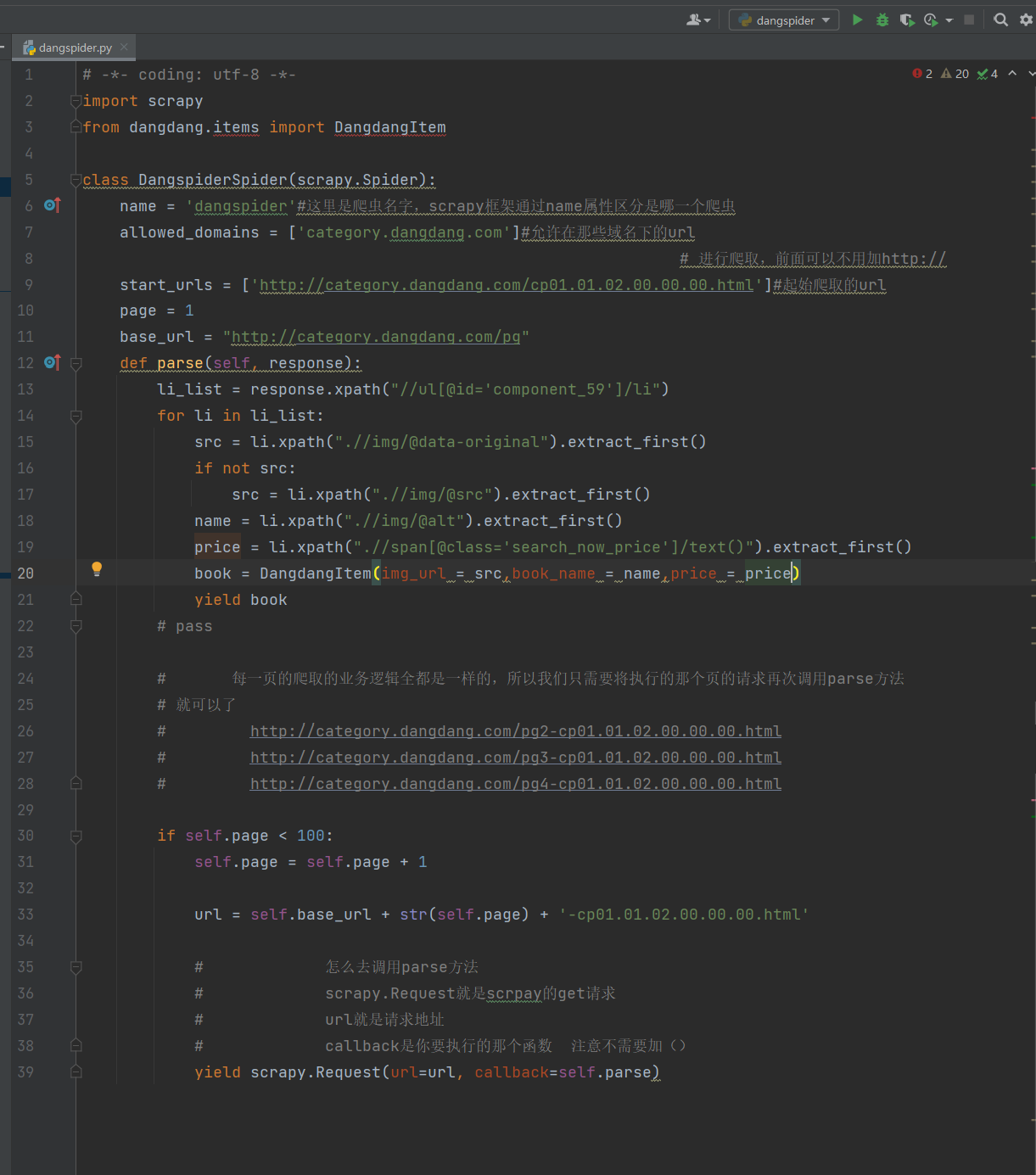Viewport: 1036px width, 1175px height.
Task: Click the base_url category.dangdang.com/pg link
Action: 376,337
